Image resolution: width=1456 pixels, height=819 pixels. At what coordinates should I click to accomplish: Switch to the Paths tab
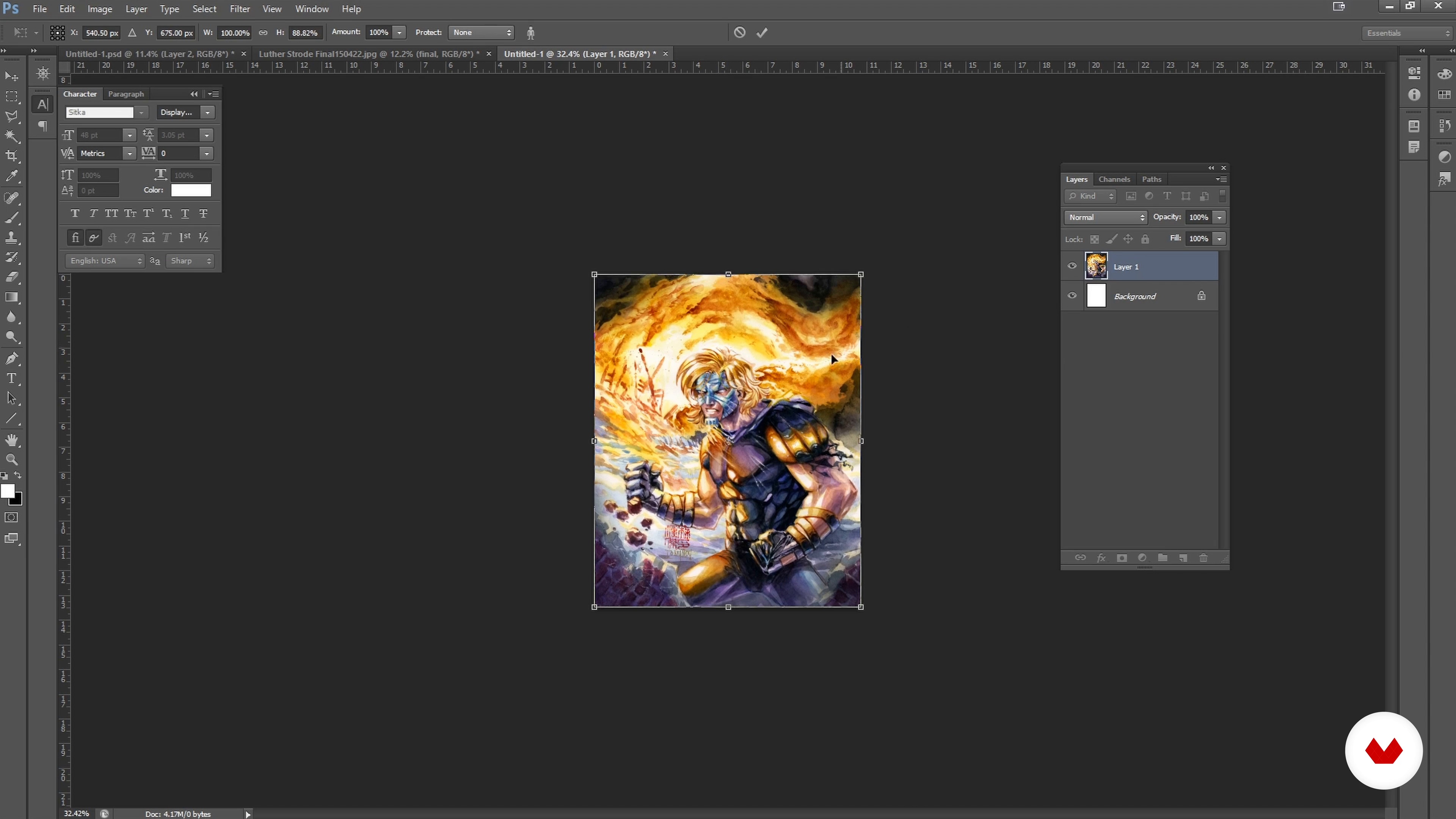coord(1152,179)
